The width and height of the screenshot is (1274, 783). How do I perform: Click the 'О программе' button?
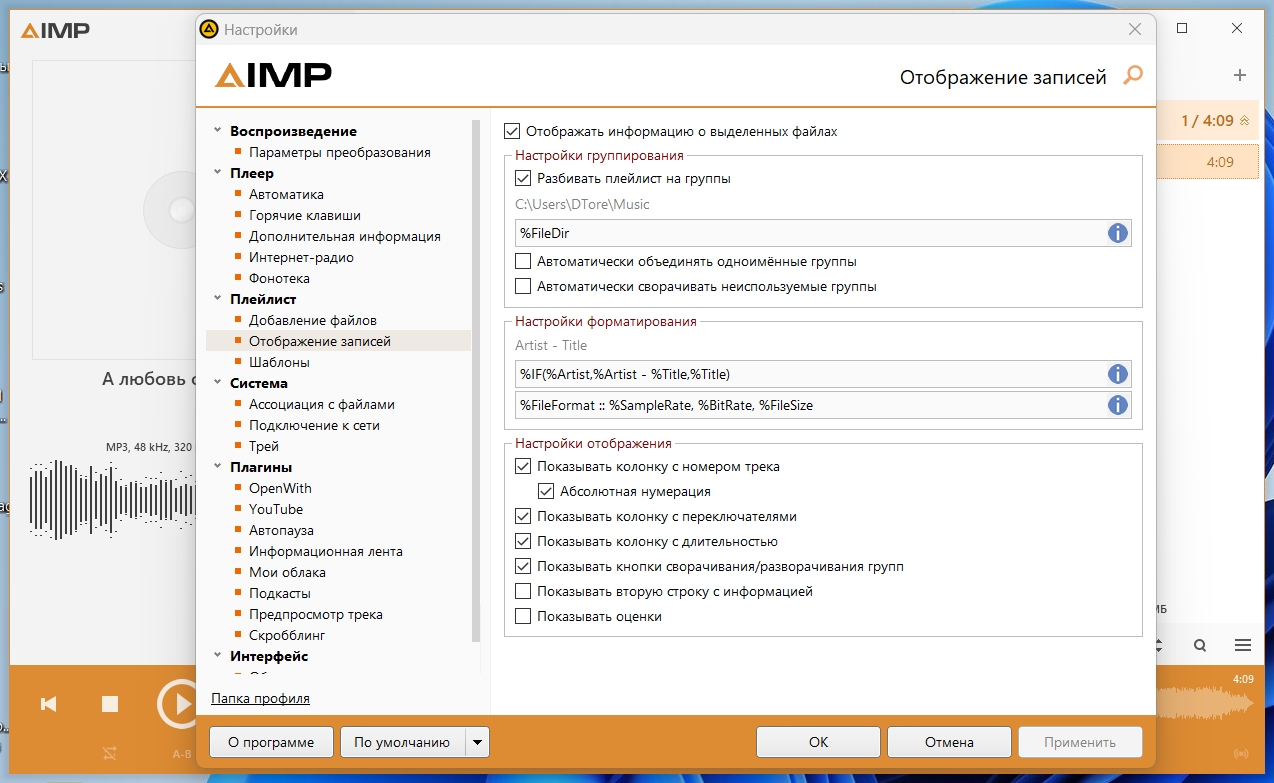pyautogui.click(x=271, y=743)
